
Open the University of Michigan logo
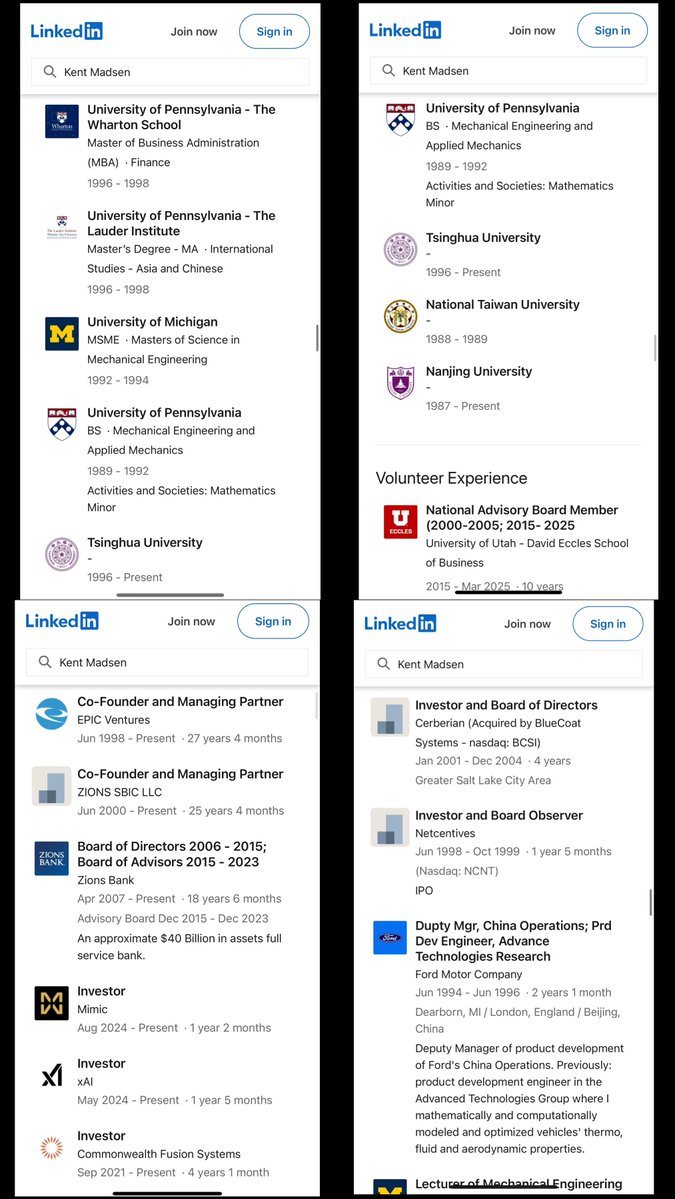click(62, 334)
